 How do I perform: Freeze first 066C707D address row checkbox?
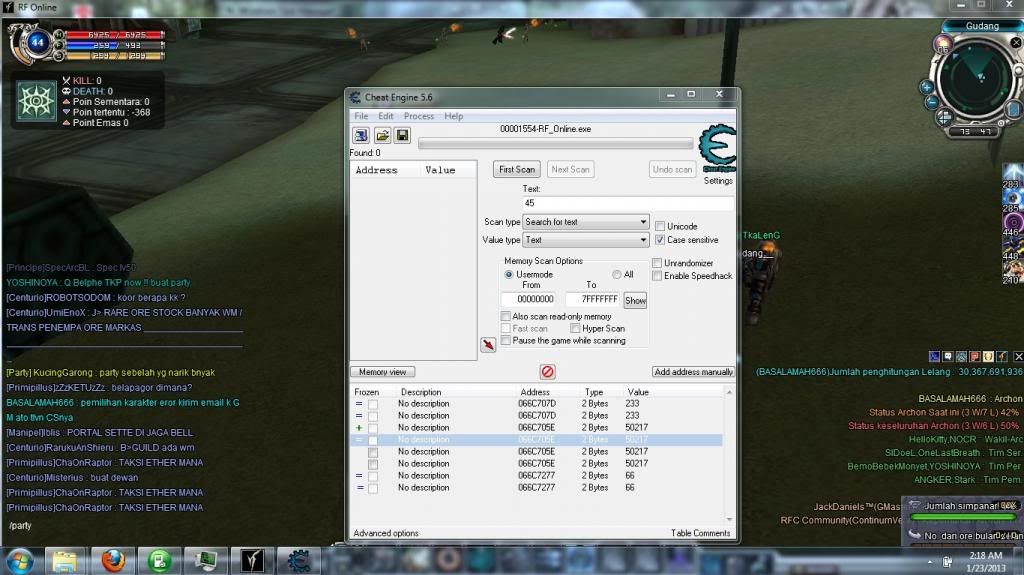click(373, 404)
